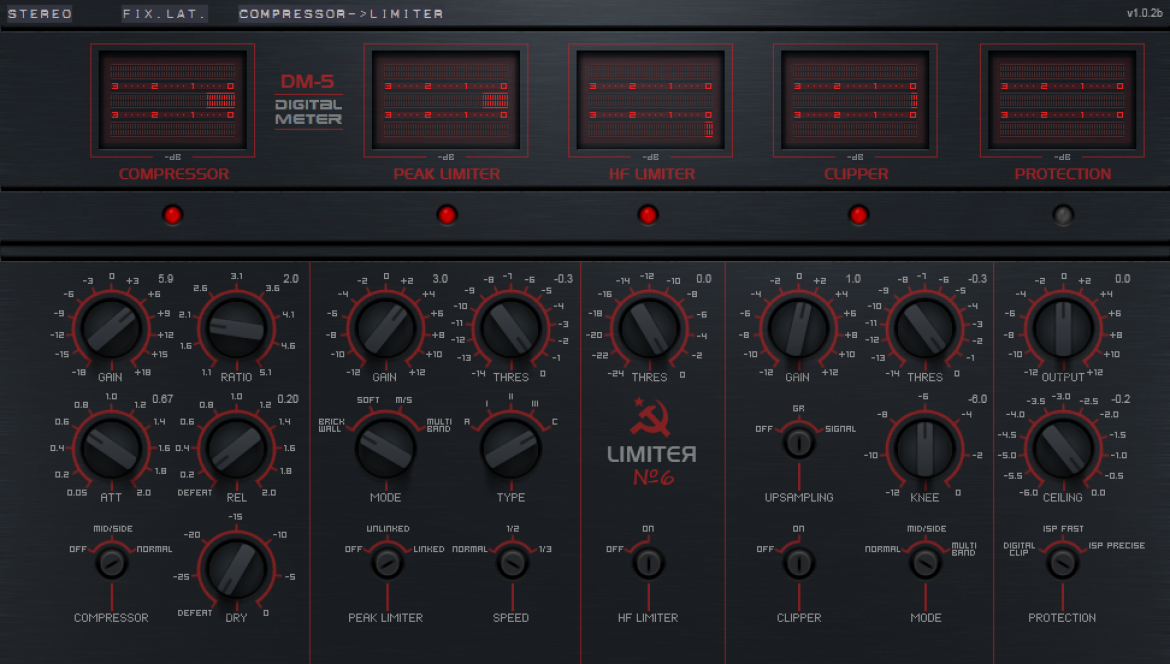Click the PROTECTION meter display
The image size is (1170, 664).
pyautogui.click(x=1062, y=100)
